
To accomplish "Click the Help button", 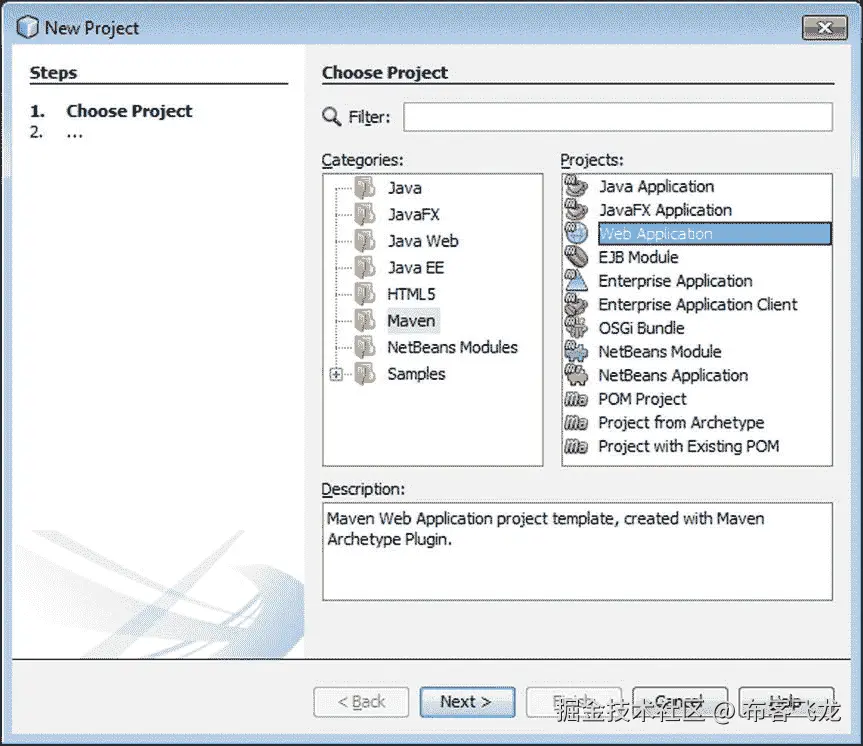I will 787,702.
